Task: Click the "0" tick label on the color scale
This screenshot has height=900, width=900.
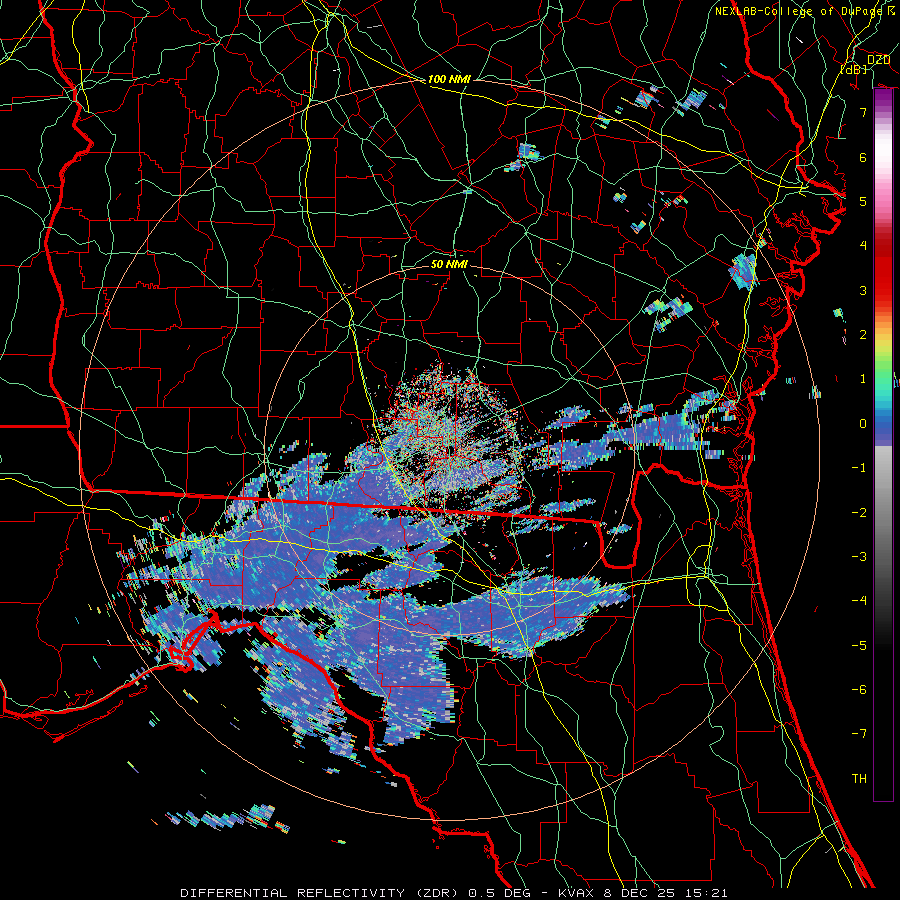Action: [x=863, y=424]
